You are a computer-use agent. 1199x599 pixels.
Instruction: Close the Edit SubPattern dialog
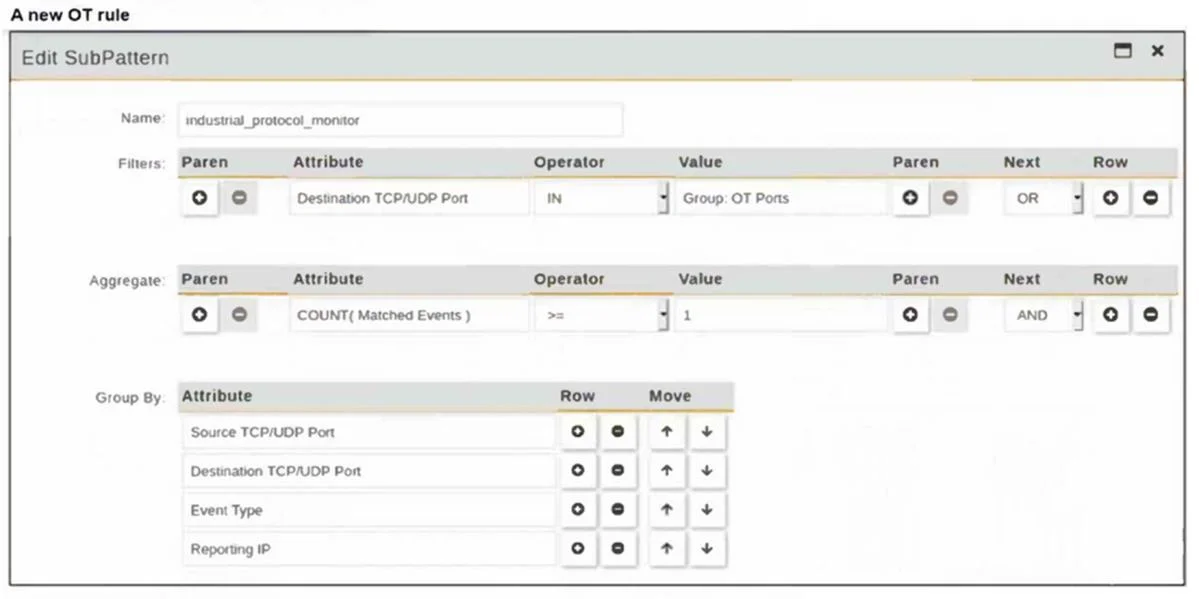1158,51
